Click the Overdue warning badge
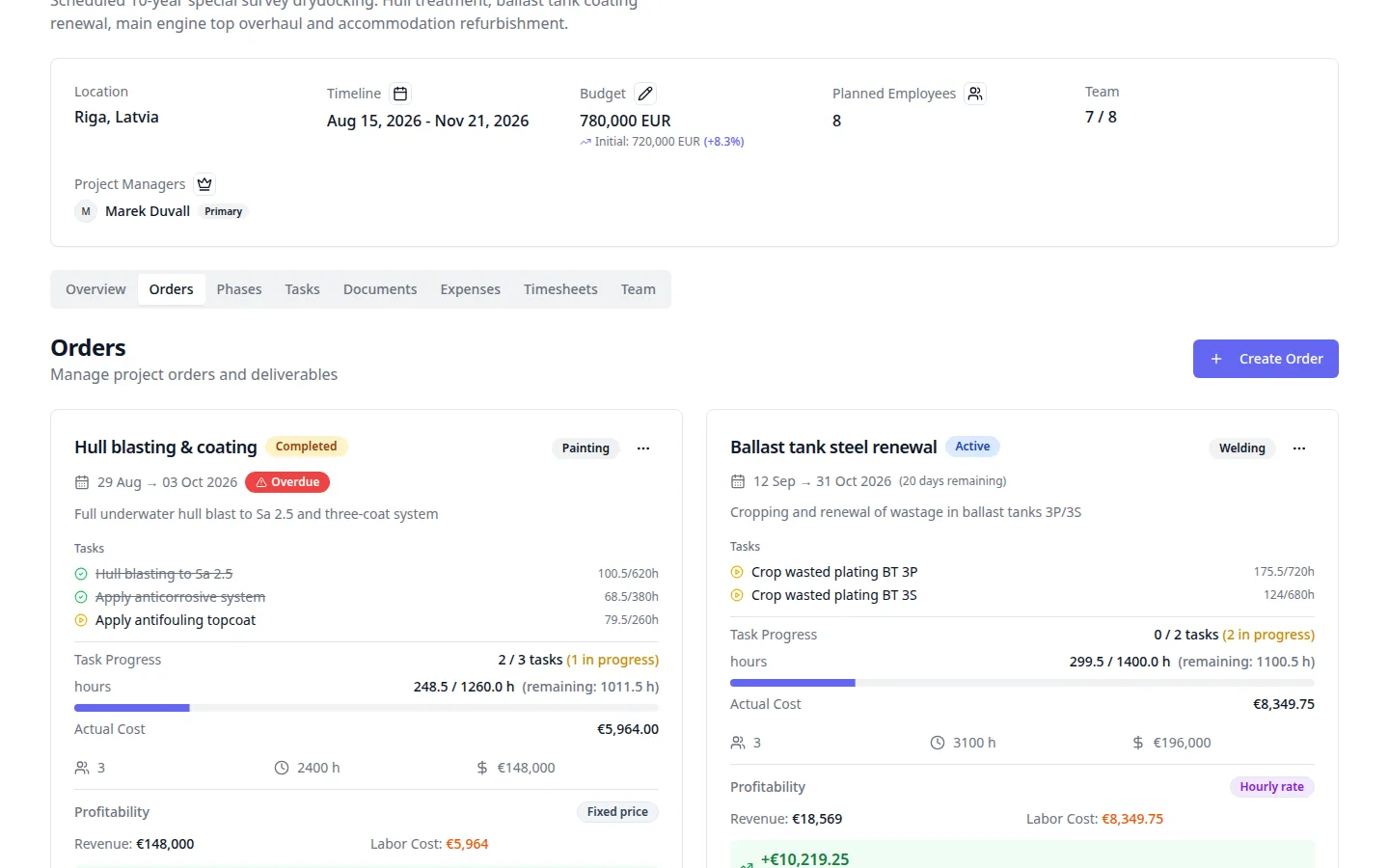Image resolution: width=1389 pixels, height=868 pixels. click(x=287, y=482)
